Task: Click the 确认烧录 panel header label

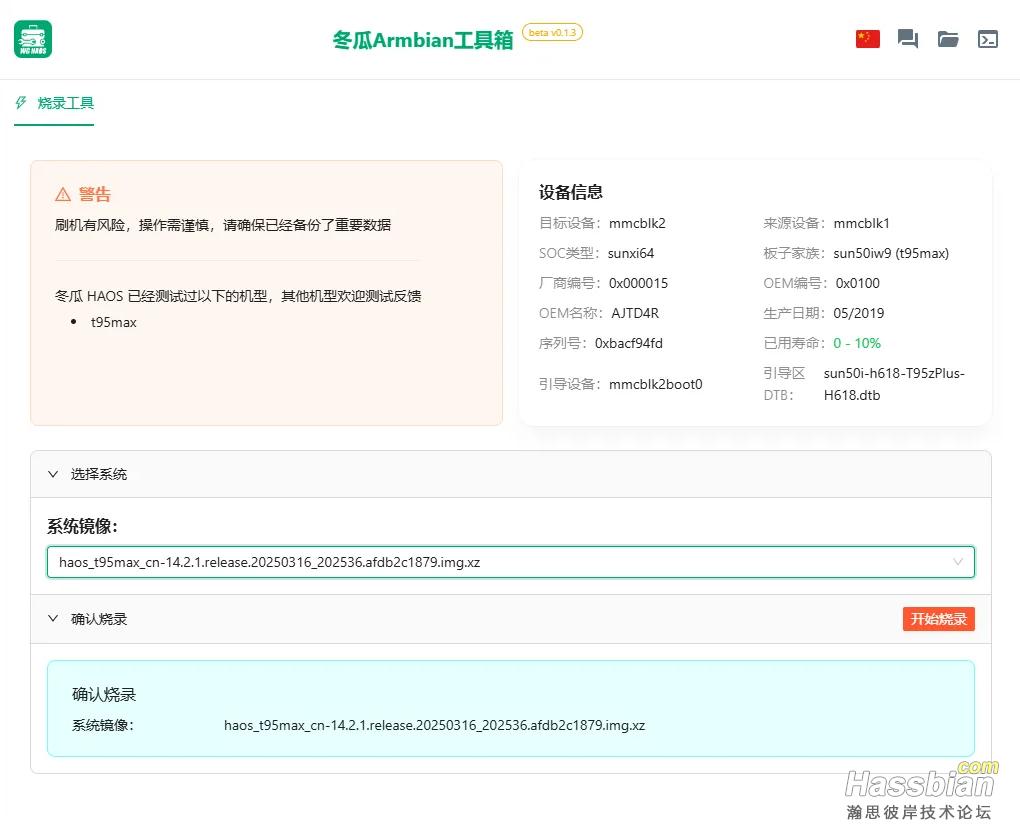Action: pos(99,619)
